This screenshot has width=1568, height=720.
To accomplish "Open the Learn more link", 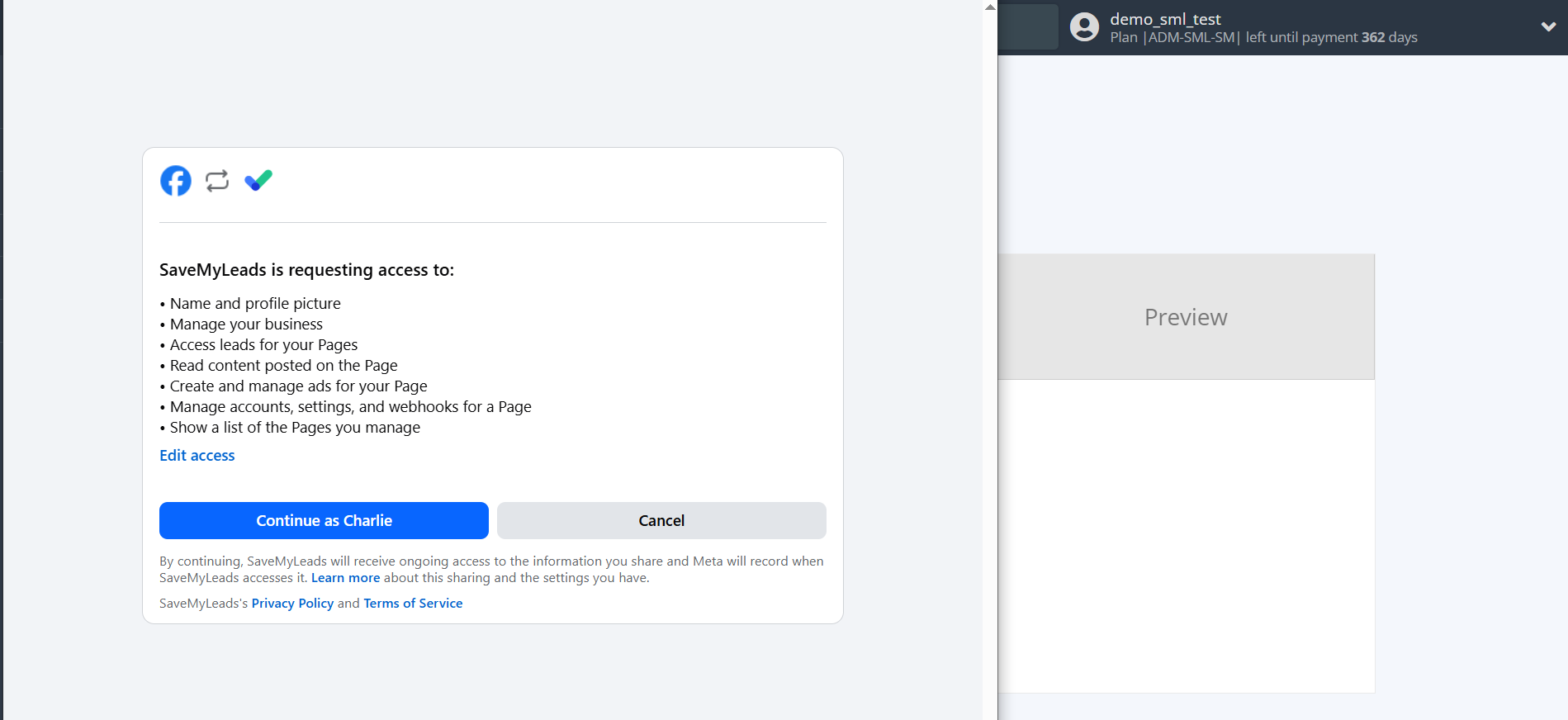I will coord(345,578).
